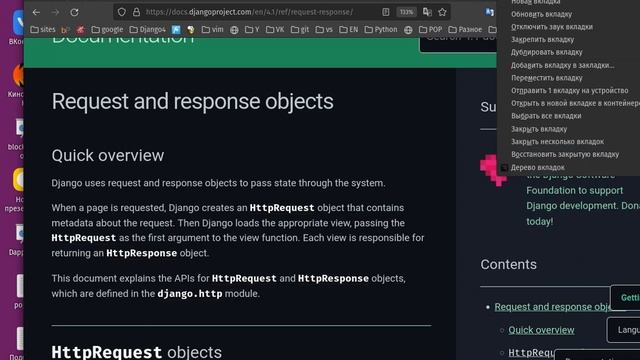Open the yellow bulb bookmark icon
This screenshot has width=640, height=360.
191,29
